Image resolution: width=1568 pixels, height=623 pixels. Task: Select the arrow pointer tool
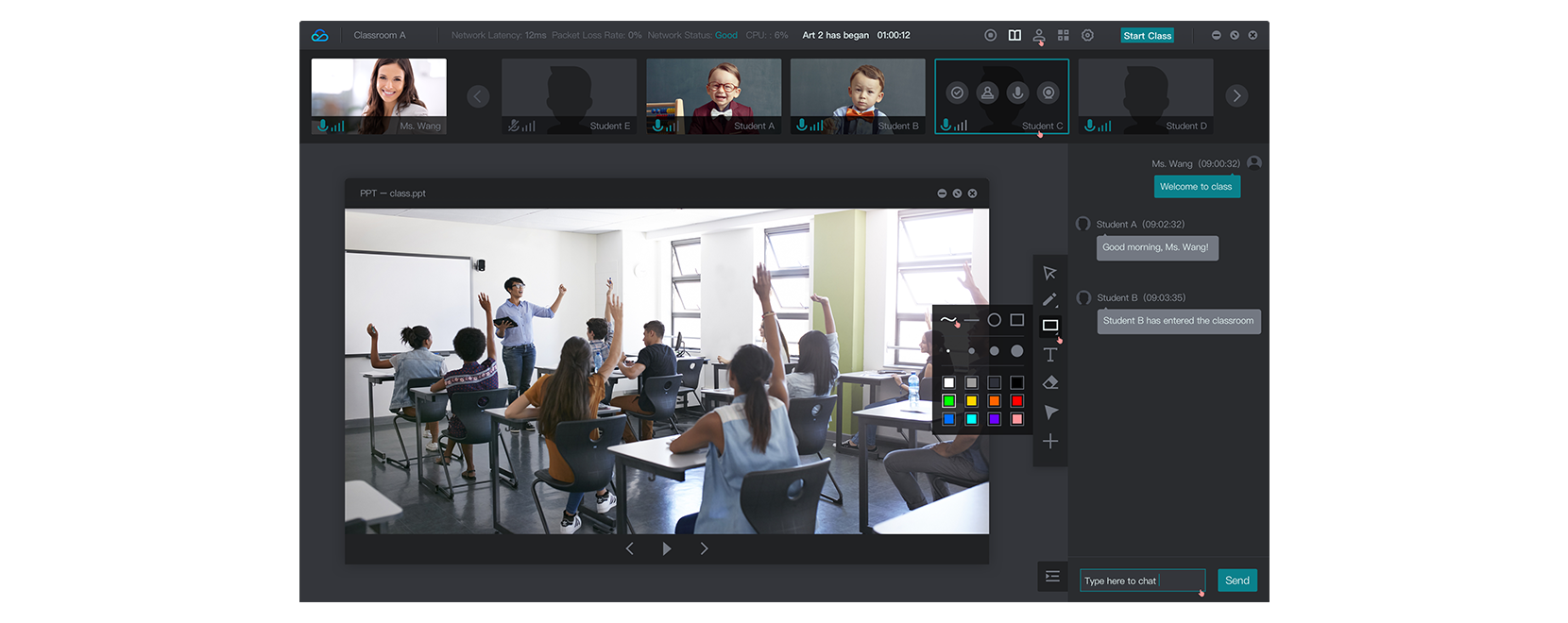[x=1049, y=273]
